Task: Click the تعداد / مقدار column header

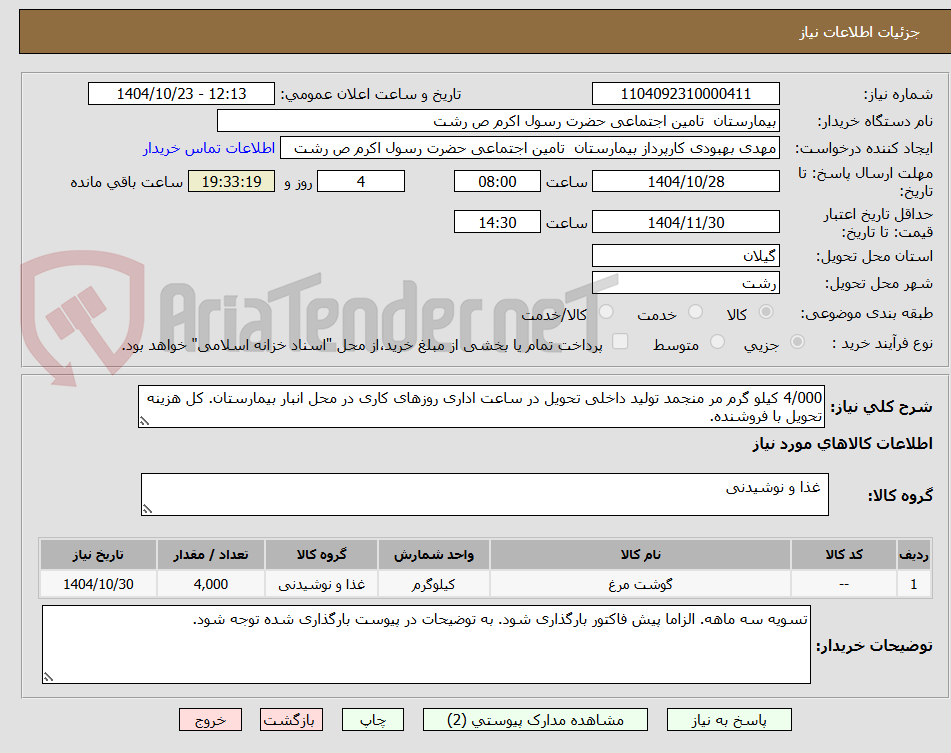Action: click(210, 554)
